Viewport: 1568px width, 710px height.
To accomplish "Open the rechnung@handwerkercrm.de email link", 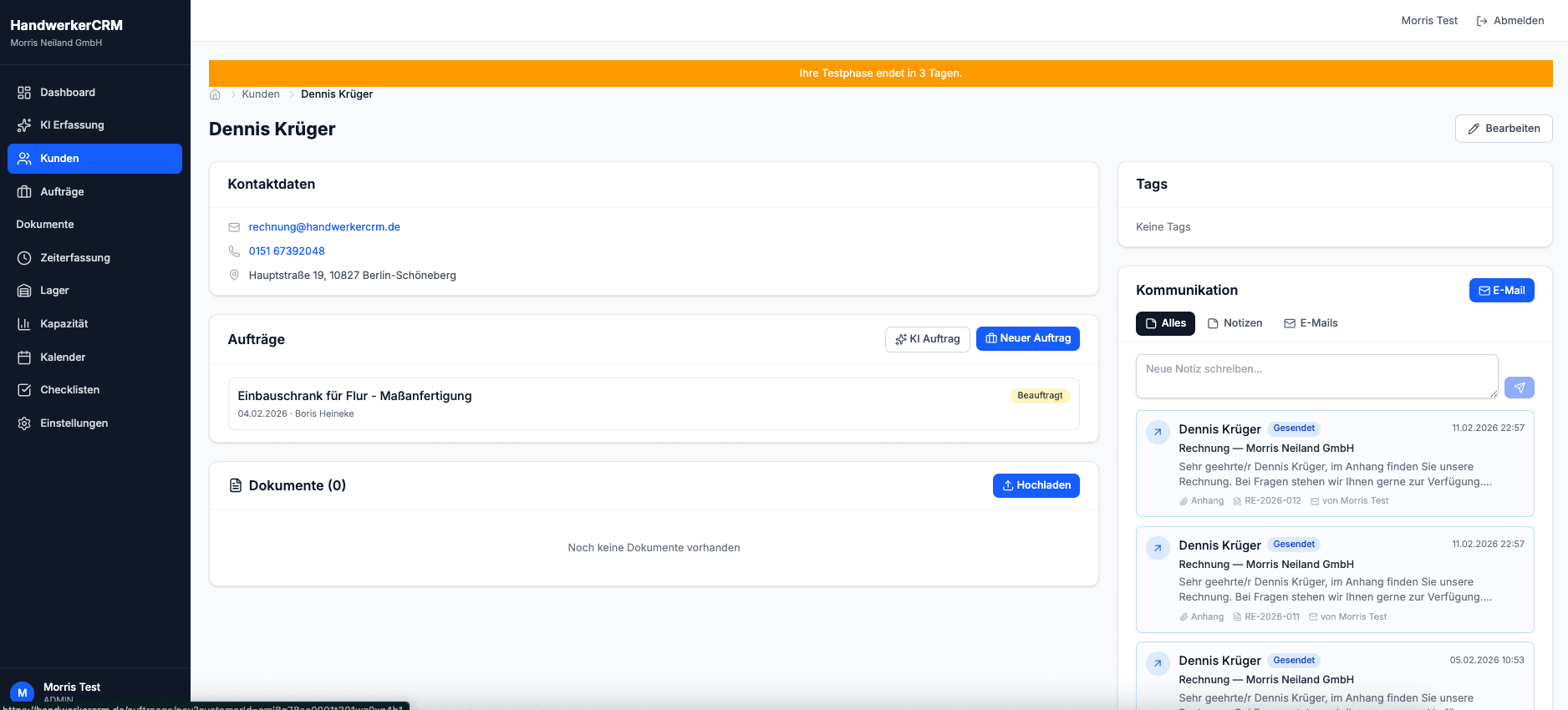I will coord(324,227).
